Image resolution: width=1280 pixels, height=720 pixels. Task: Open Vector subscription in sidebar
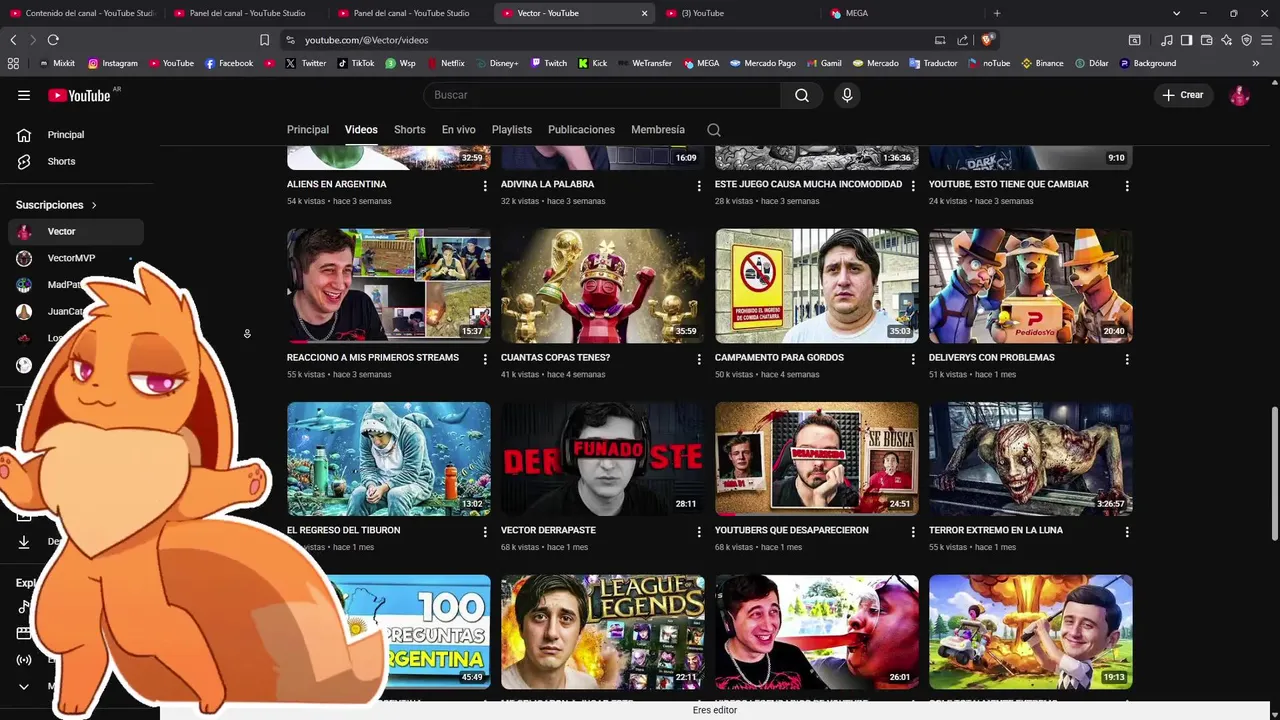(x=76, y=231)
